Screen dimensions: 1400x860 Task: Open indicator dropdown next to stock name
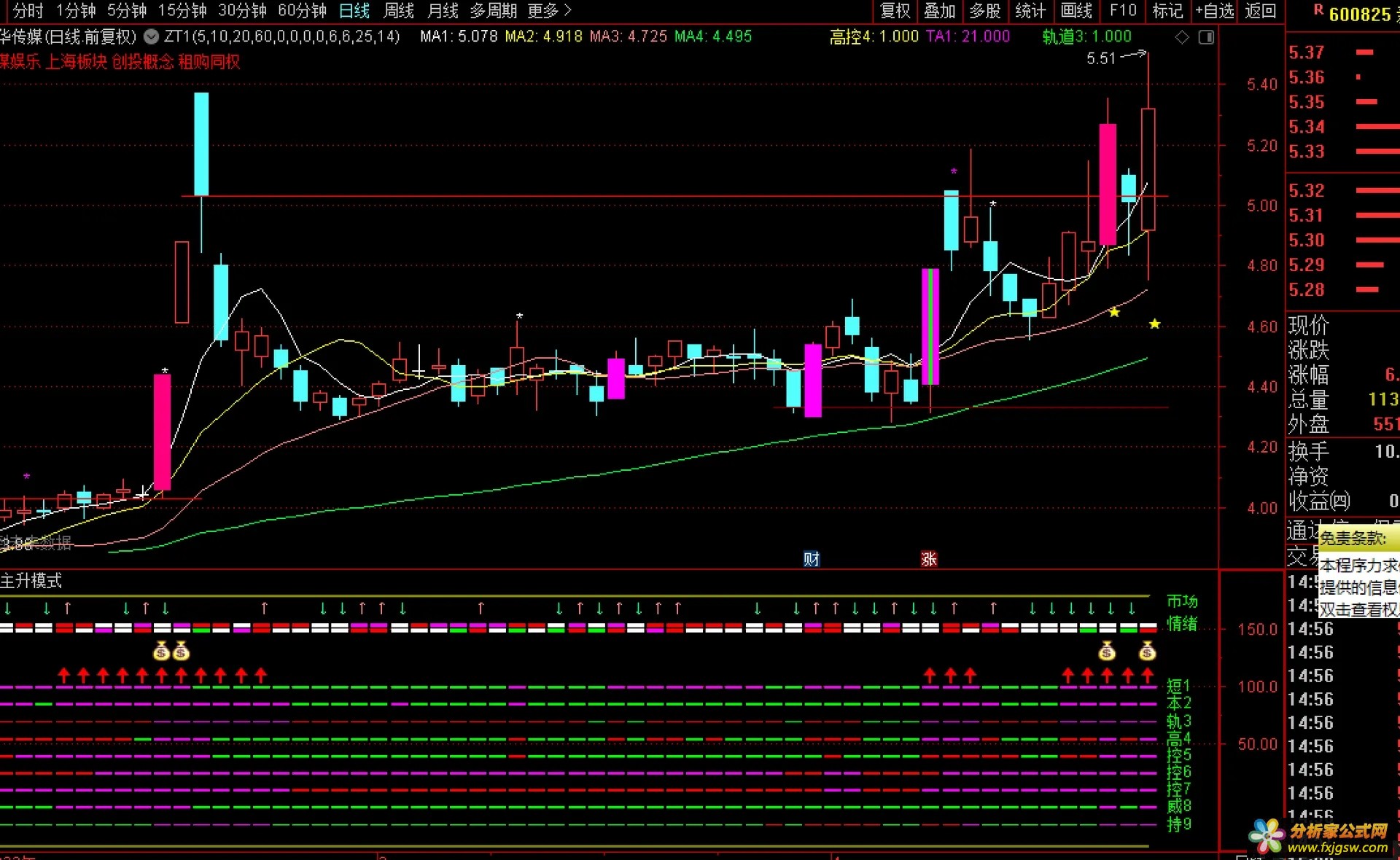point(151,36)
